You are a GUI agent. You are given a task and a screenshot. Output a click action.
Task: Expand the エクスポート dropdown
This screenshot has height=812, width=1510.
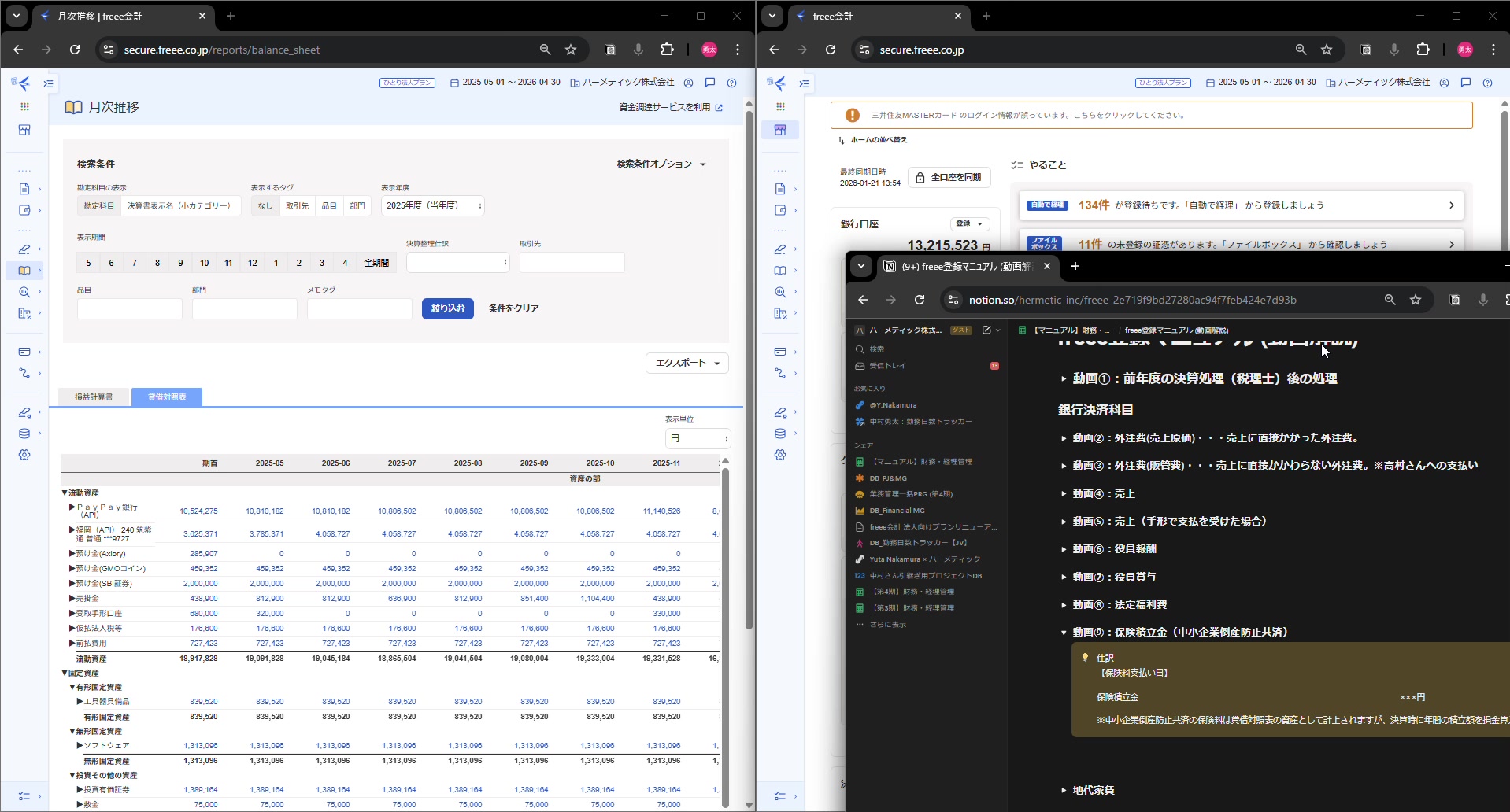pos(687,363)
